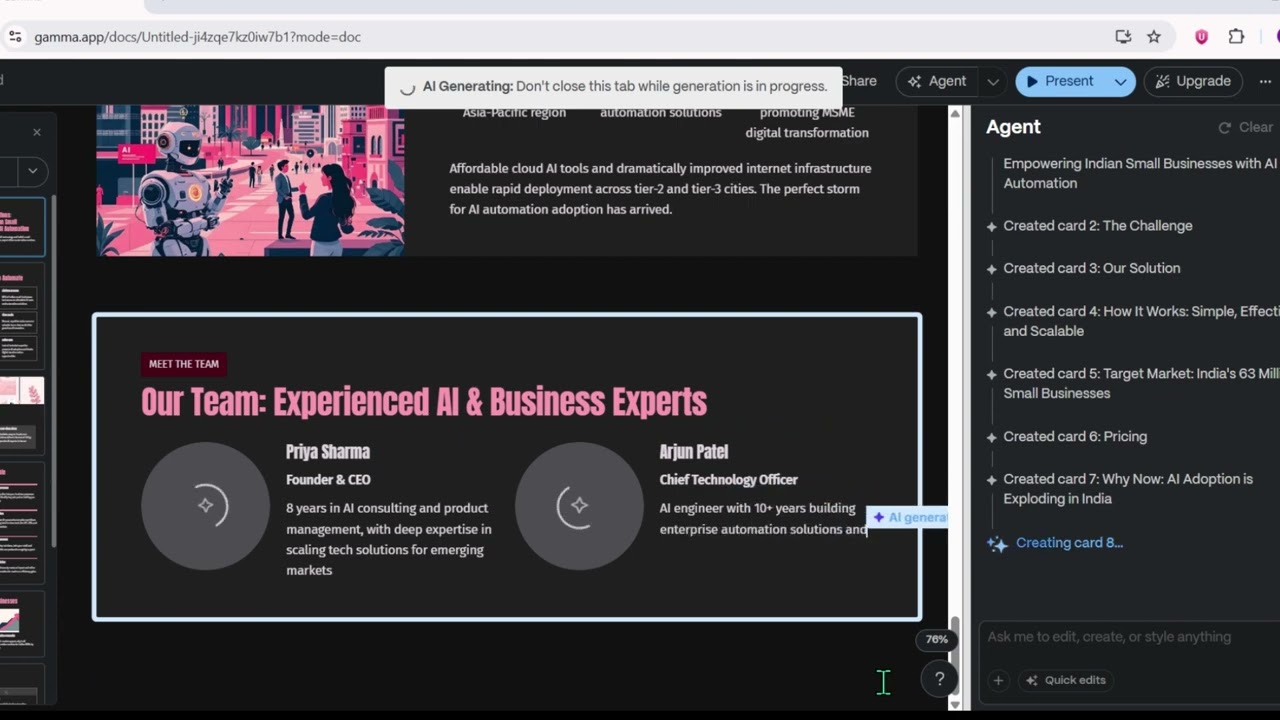Open the browser extensions puzzle icon
1280x720 pixels.
coord(1236,37)
